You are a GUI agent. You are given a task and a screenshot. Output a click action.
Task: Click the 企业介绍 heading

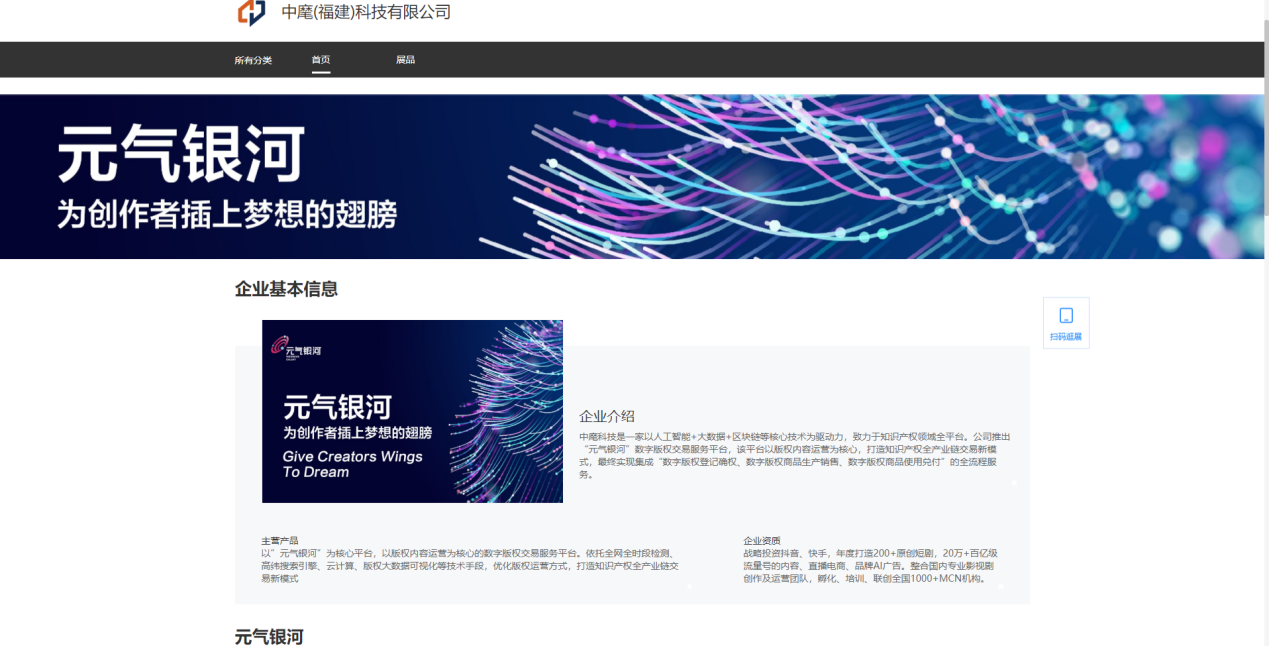tap(607, 416)
